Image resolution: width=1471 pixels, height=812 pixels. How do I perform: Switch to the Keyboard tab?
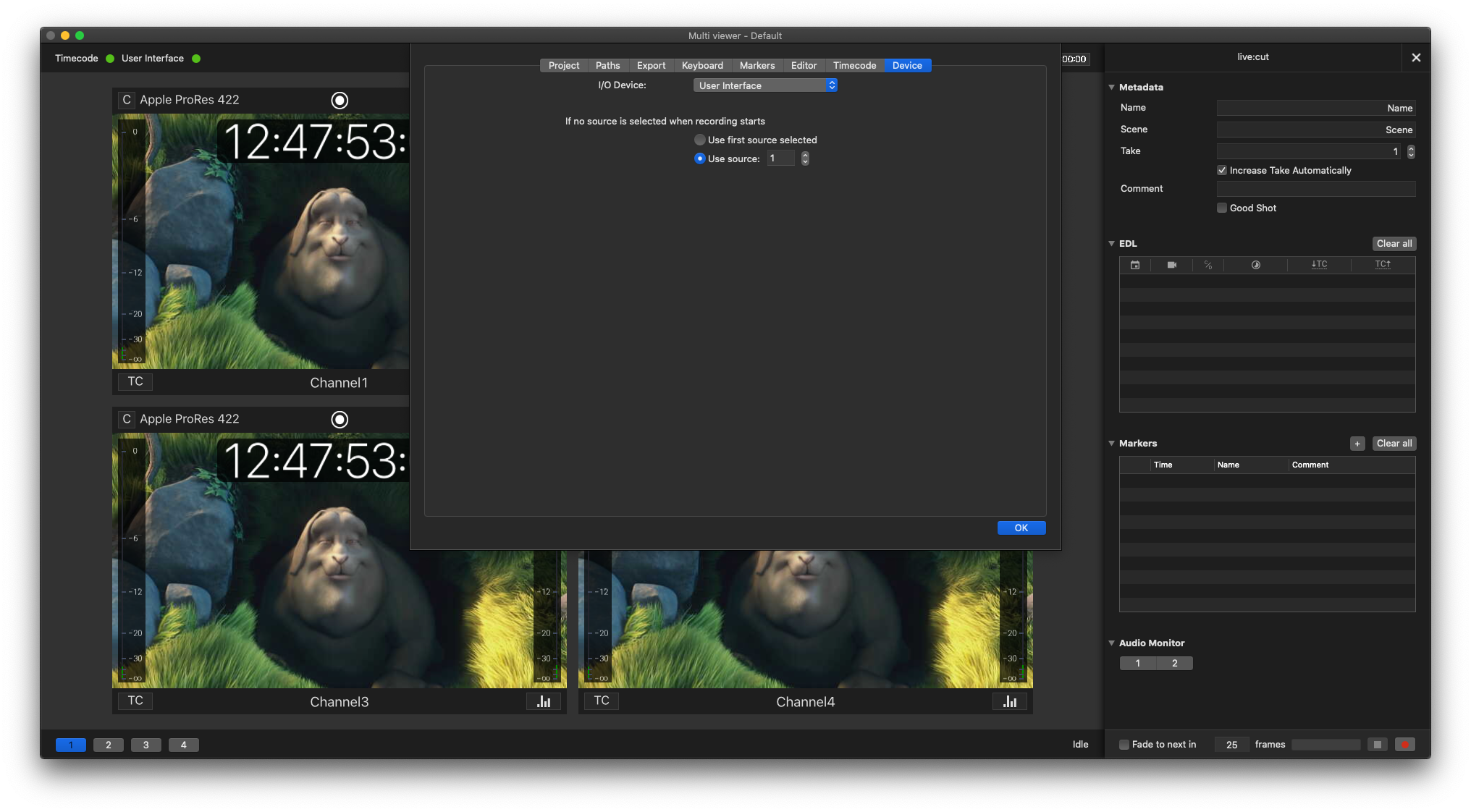point(702,66)
